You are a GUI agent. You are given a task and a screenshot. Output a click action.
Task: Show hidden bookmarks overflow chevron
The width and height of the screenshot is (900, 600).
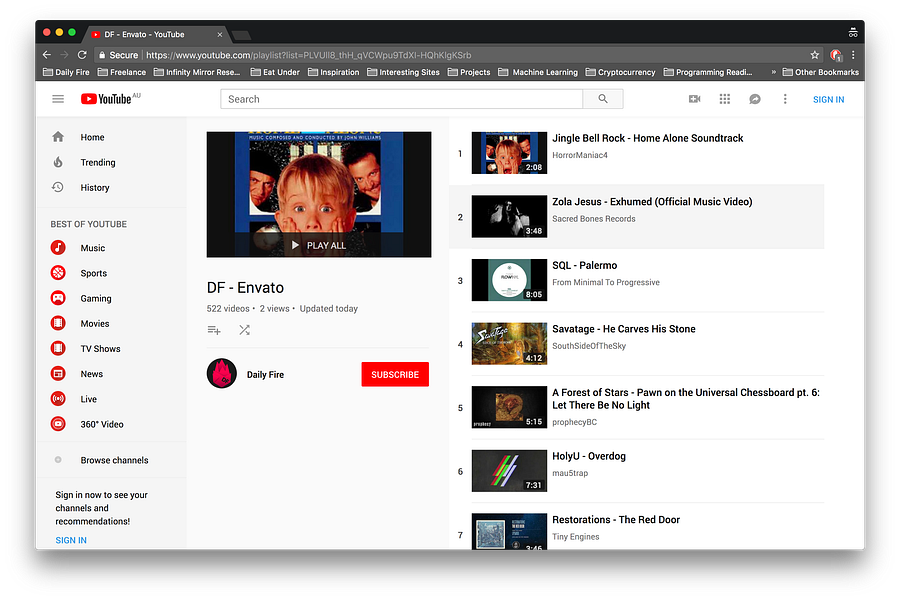pyautogui.click(x=774, y=72)
